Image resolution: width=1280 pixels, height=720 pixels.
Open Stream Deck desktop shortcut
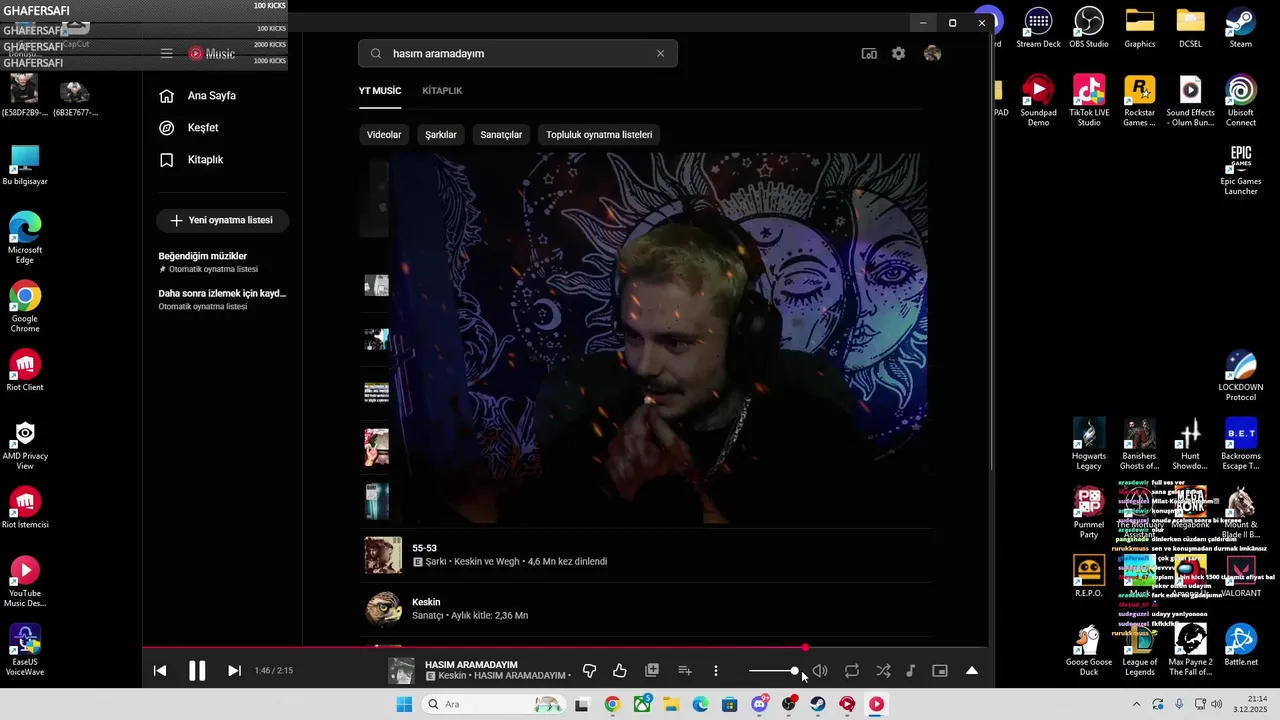1038,28
